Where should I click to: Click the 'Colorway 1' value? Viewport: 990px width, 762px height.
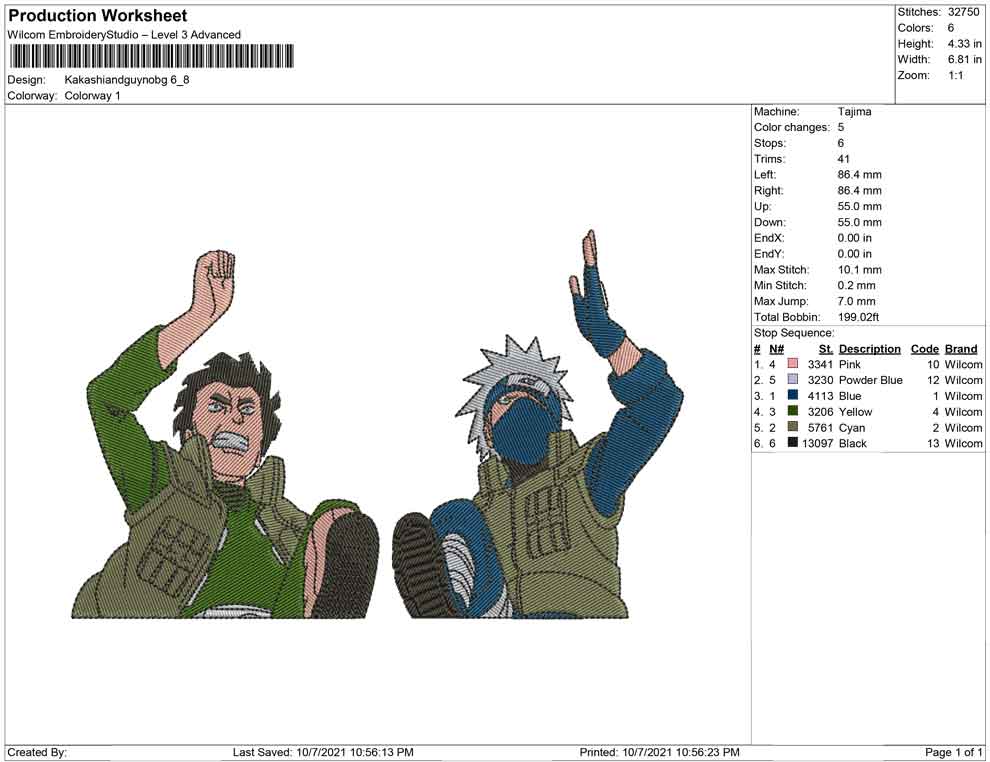92,96
